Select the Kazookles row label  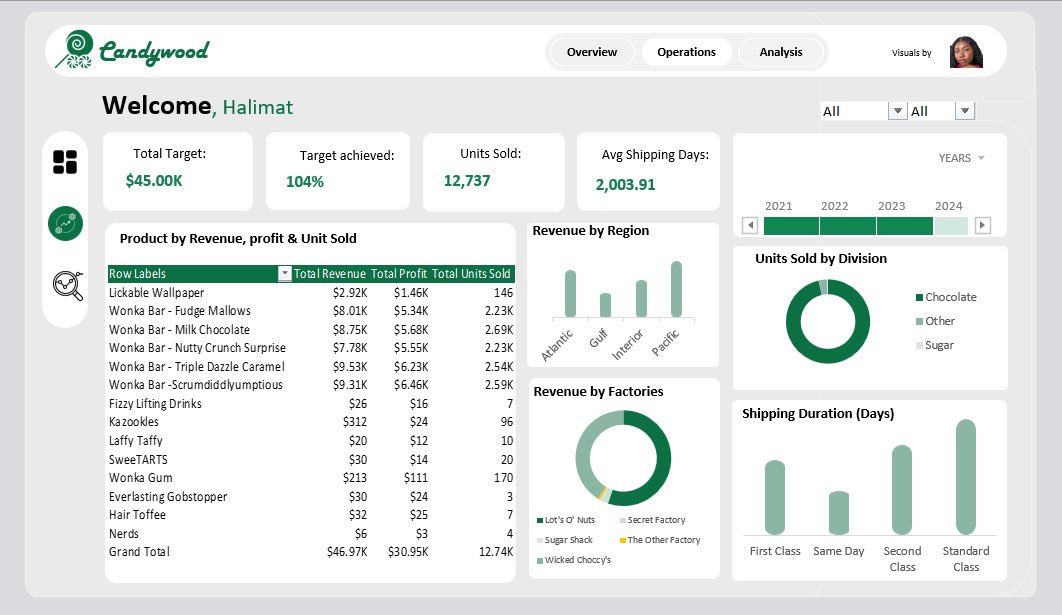133,422
